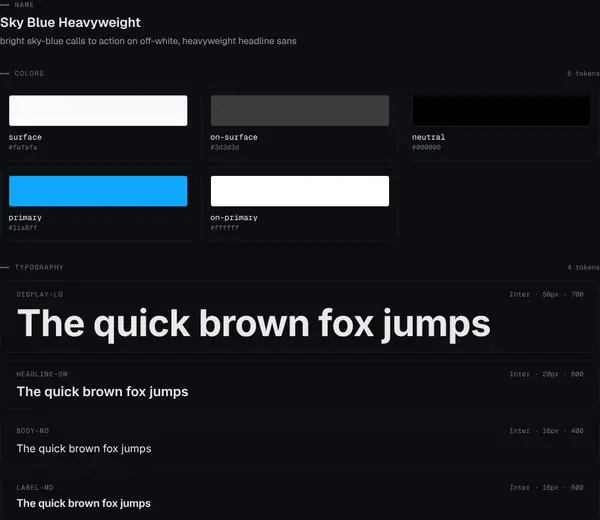Select the primary sky-blue swatch
600x520 pixels.
coord(98,191)
